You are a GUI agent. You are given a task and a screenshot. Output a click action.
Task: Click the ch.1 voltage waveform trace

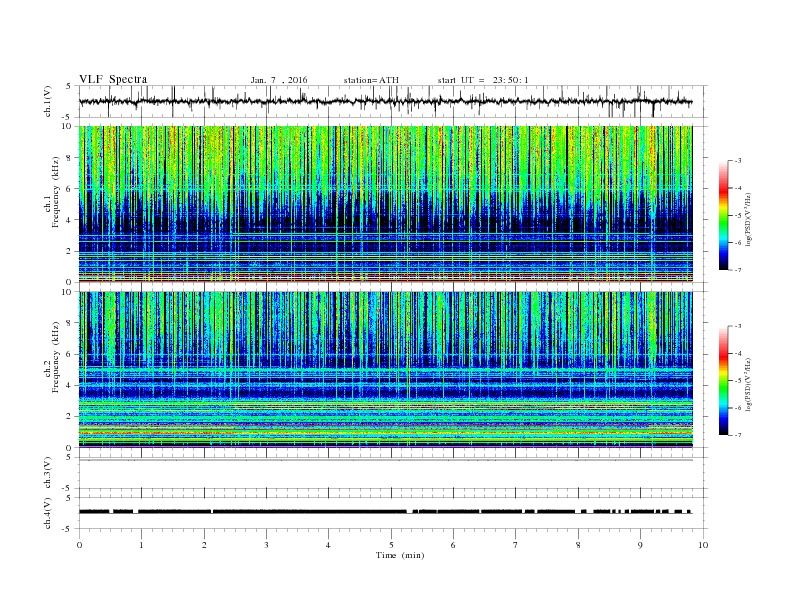pyautogui.click(x=385, y=101)
